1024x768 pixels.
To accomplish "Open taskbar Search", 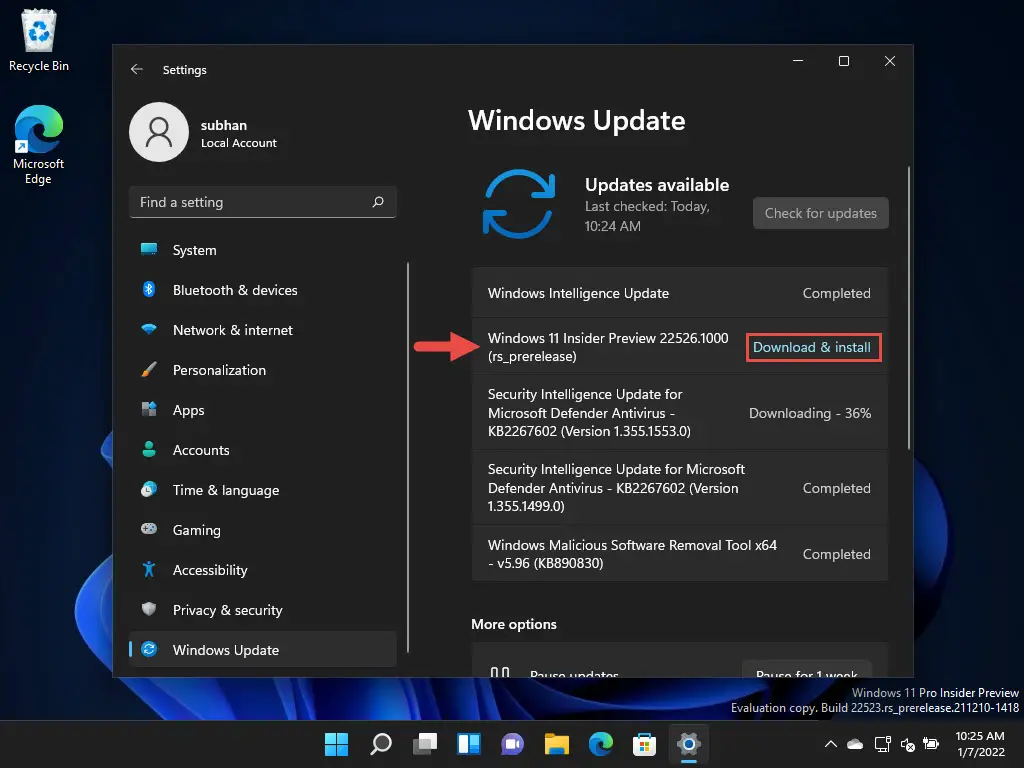I will pyautogui.click(x=381, y=744).
